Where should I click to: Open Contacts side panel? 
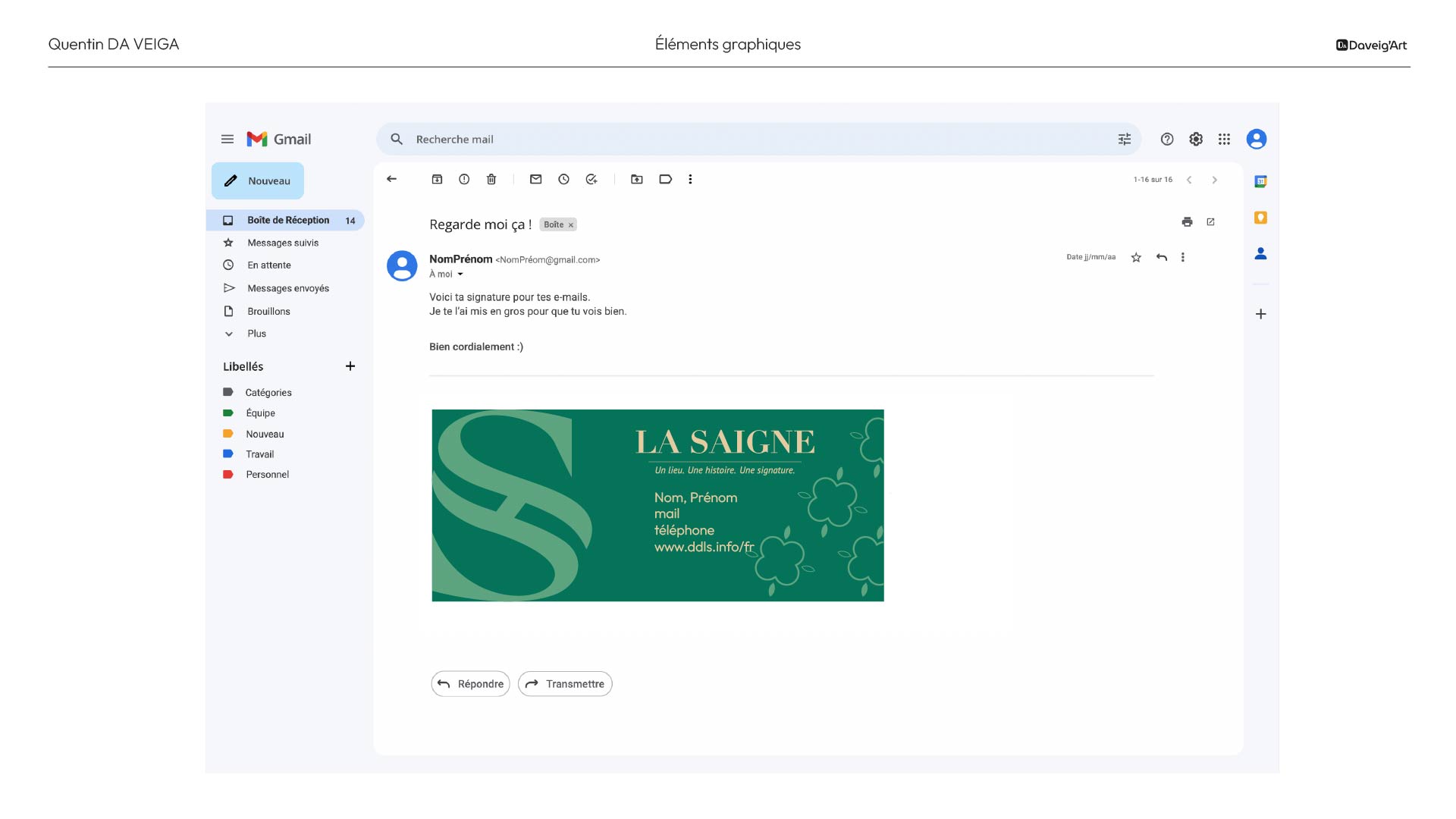pos(1260,253)
